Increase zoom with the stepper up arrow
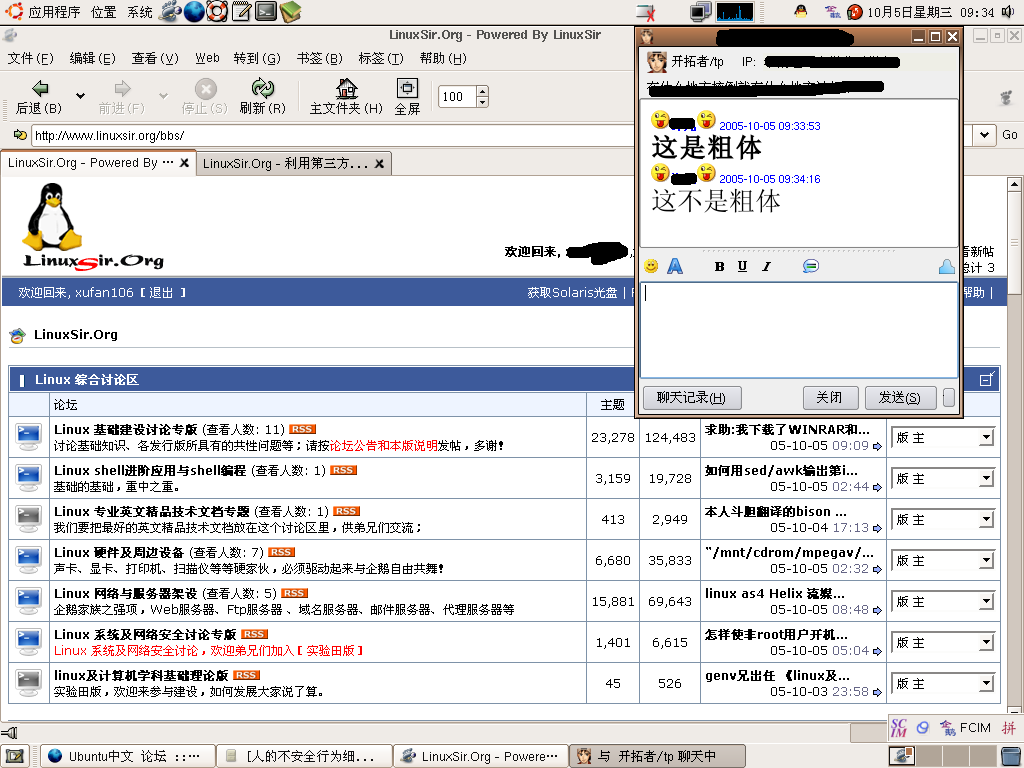Screen dimensions: 1024x768 [x=483, y=91]
